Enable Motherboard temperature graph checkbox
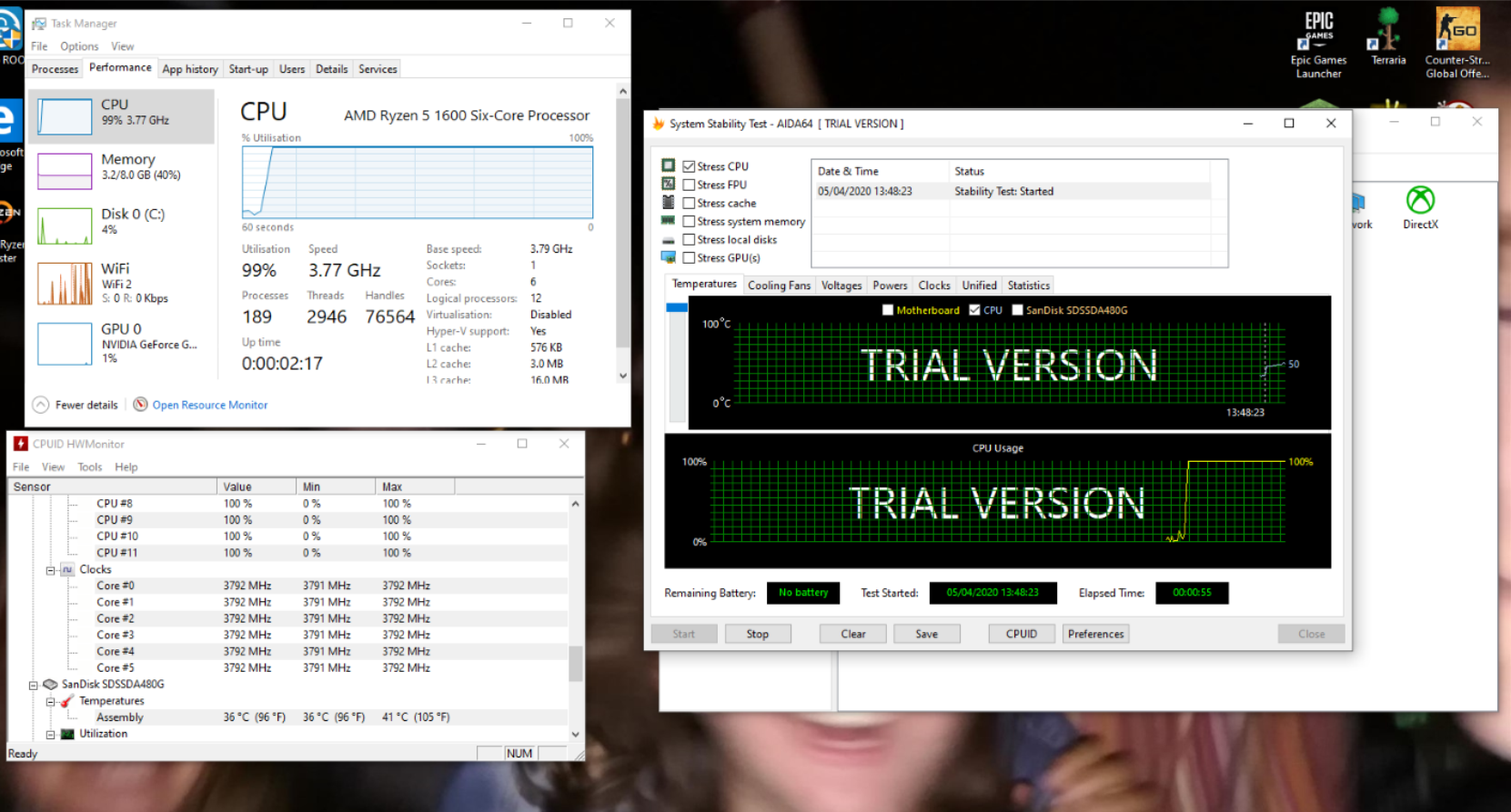This screenshot has height=812, width=1511. tap(888, 310)
